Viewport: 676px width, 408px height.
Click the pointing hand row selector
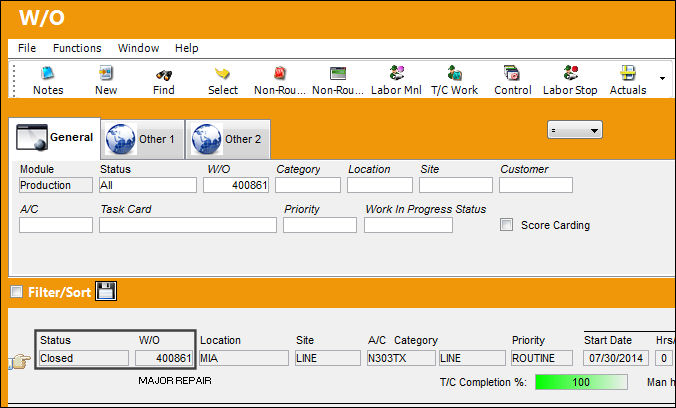[x=20, y=361]
